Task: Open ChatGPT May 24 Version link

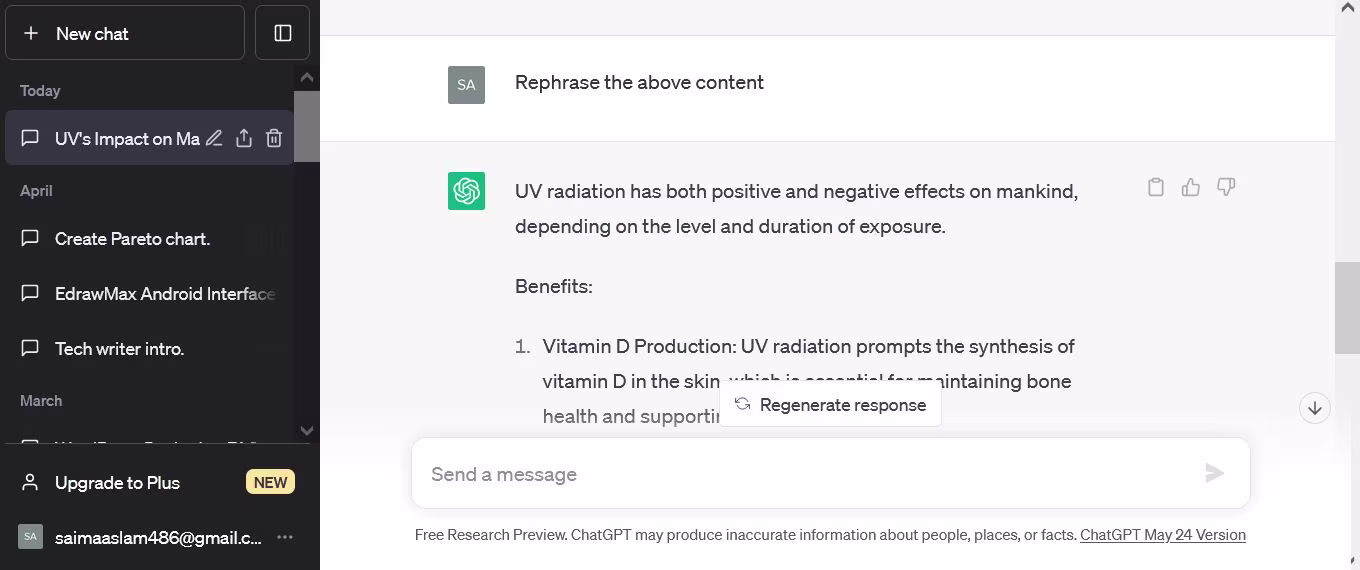Action: [1162, 535]
